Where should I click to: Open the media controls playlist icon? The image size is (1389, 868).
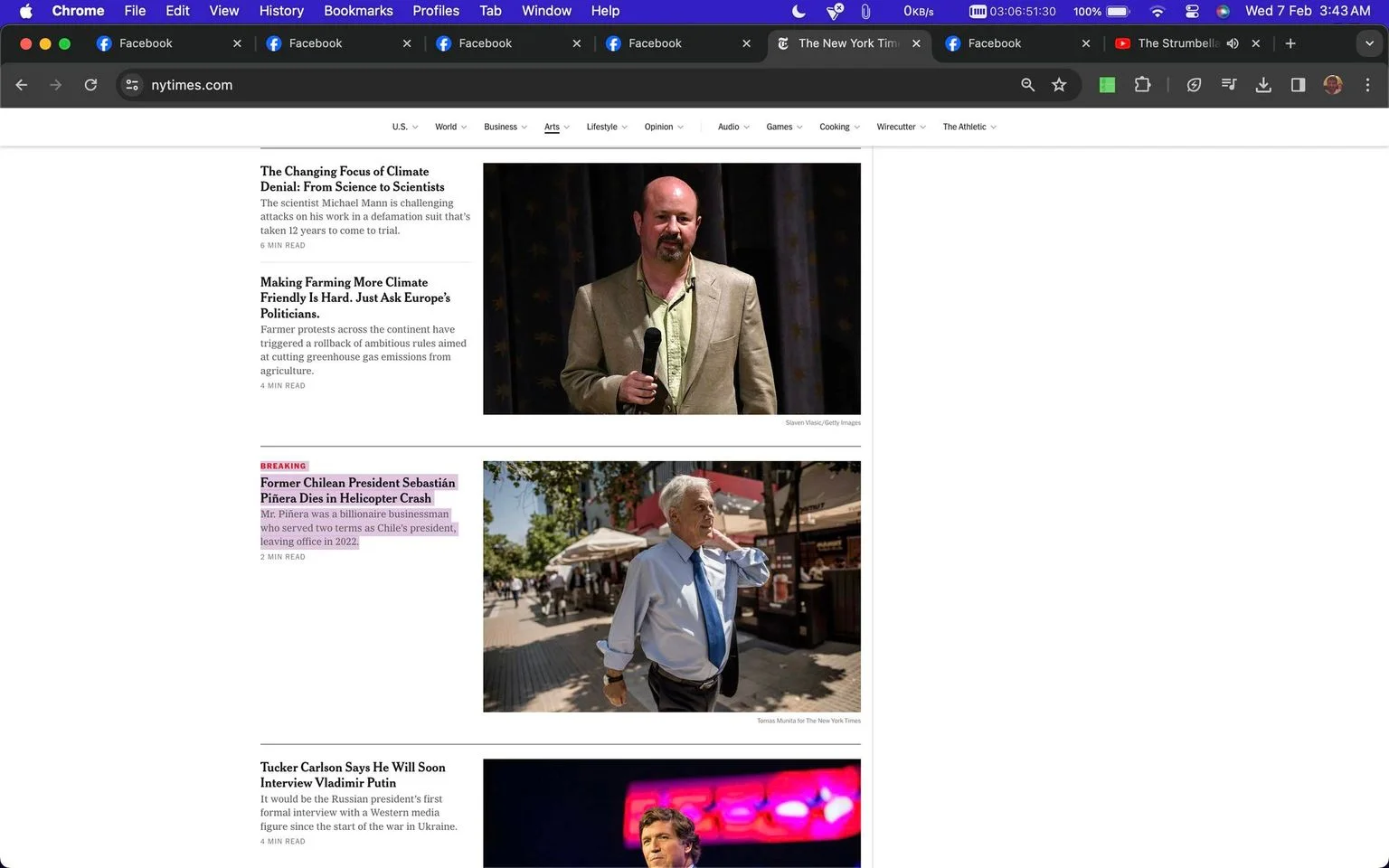(1229, 85)
